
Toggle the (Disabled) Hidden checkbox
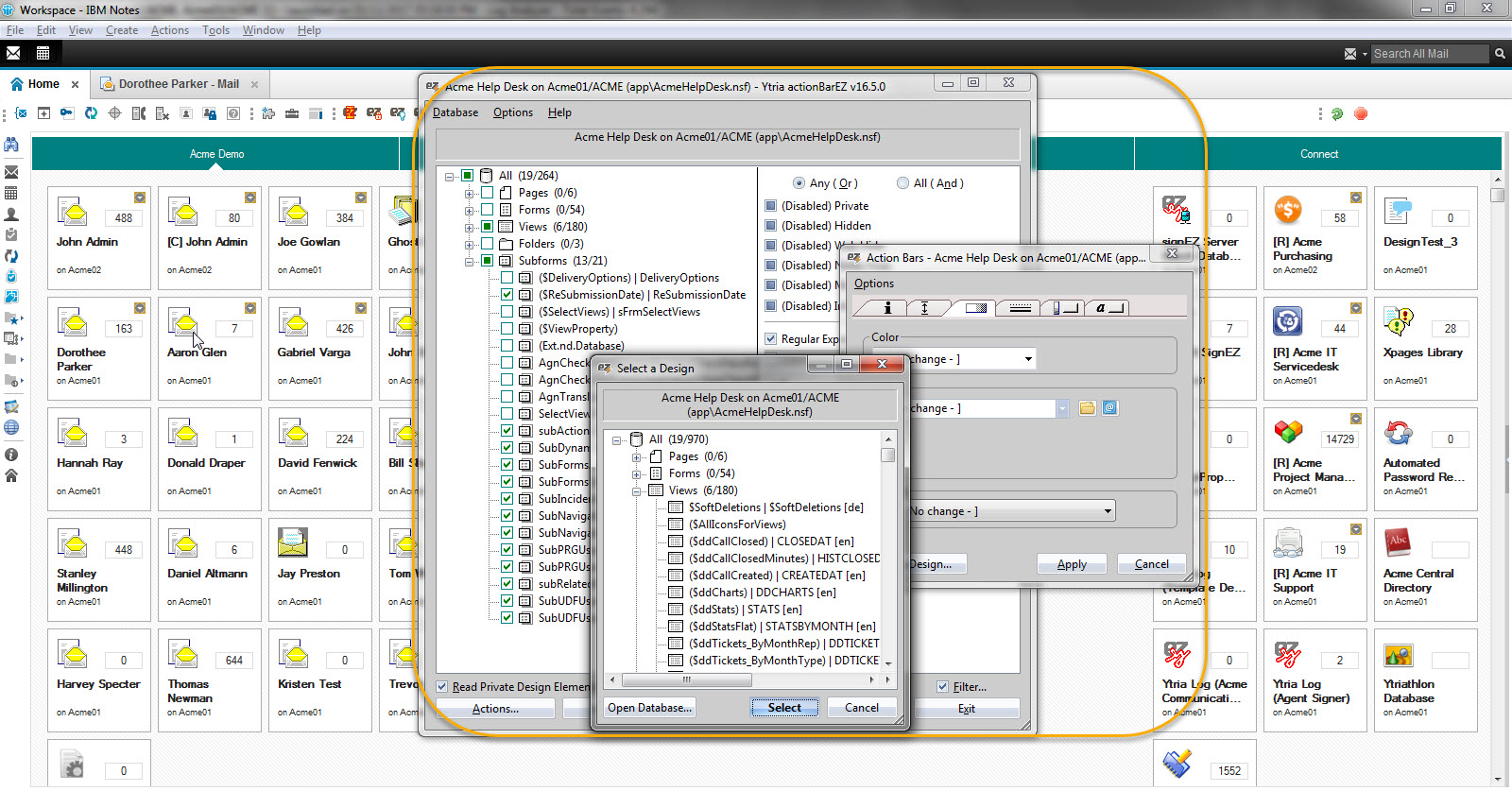771,226
